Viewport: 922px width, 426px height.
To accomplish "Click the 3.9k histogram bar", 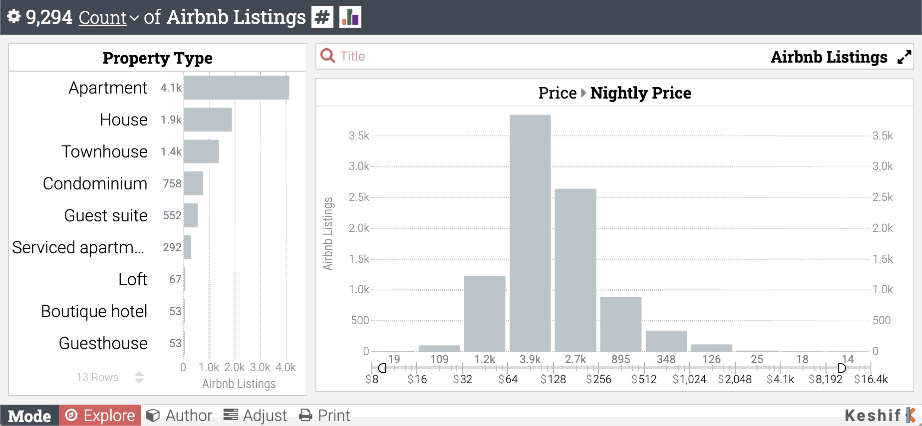I will tap(530, 233).
